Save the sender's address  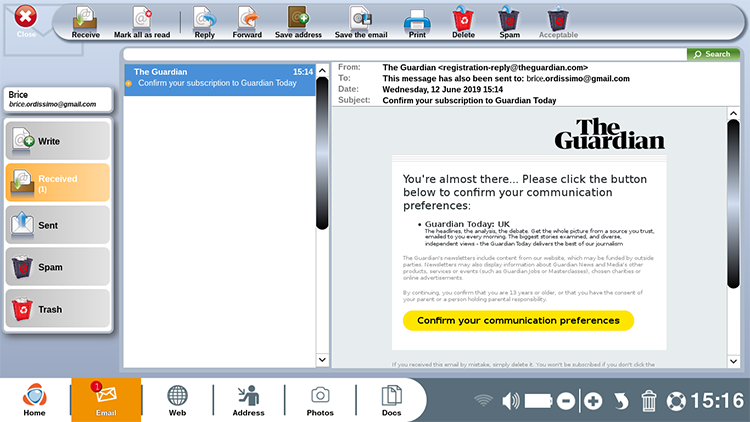point(298,22)
